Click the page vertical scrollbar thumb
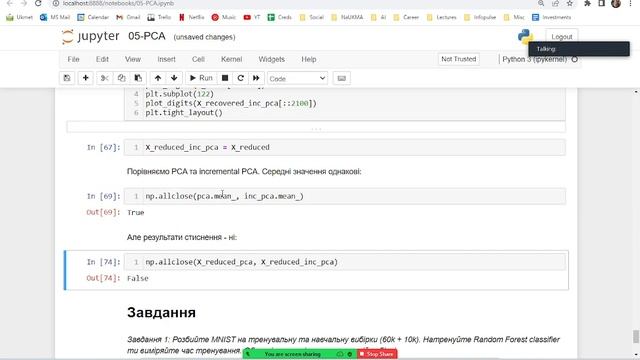This screenshot has width=640, height=360. 636,337
